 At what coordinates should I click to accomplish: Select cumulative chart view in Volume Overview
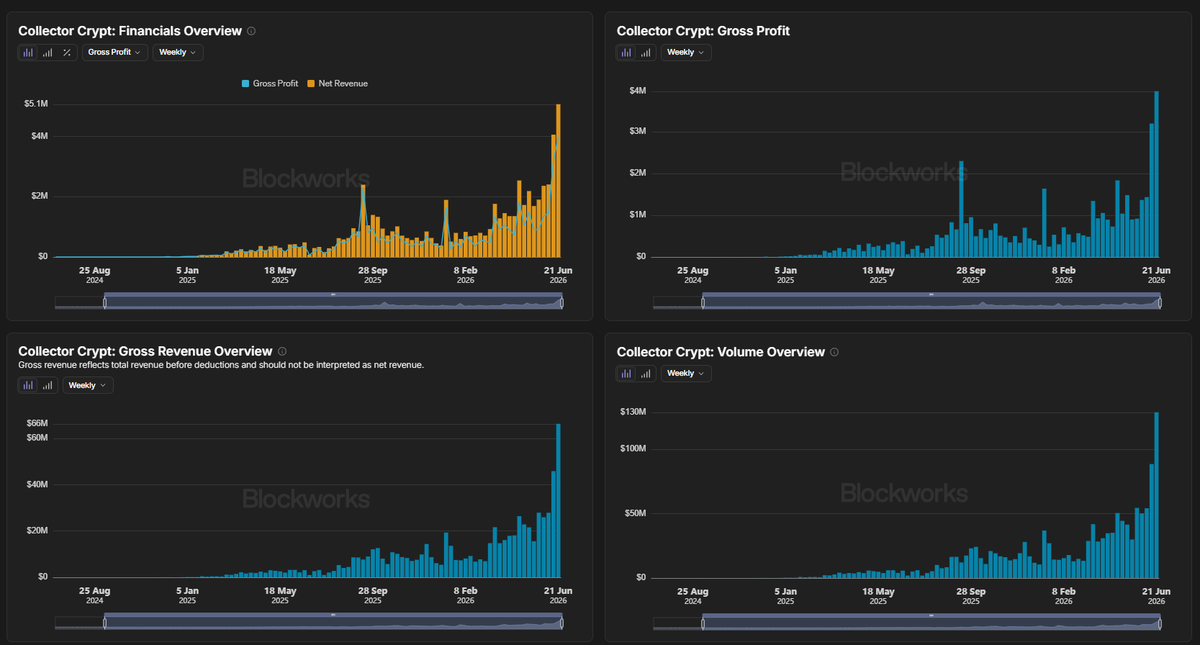[x=646, y=373]
